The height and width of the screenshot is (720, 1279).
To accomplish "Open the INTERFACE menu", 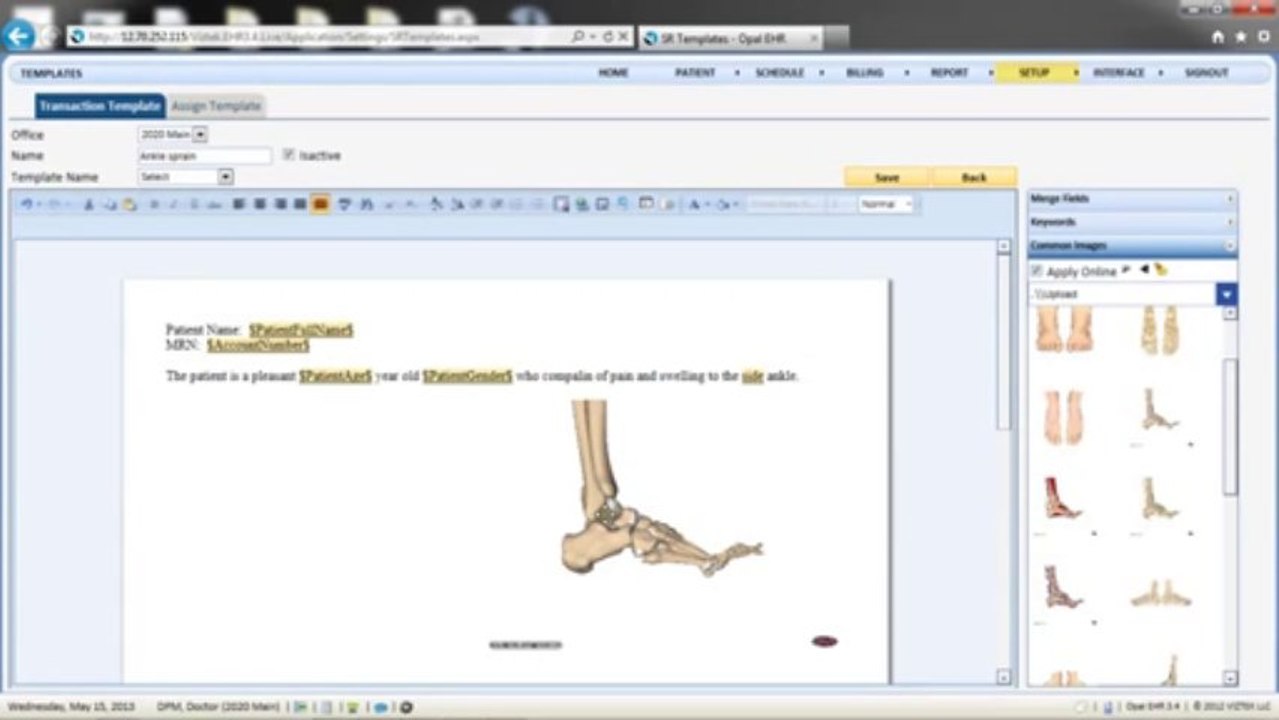I will (1118, 73).
